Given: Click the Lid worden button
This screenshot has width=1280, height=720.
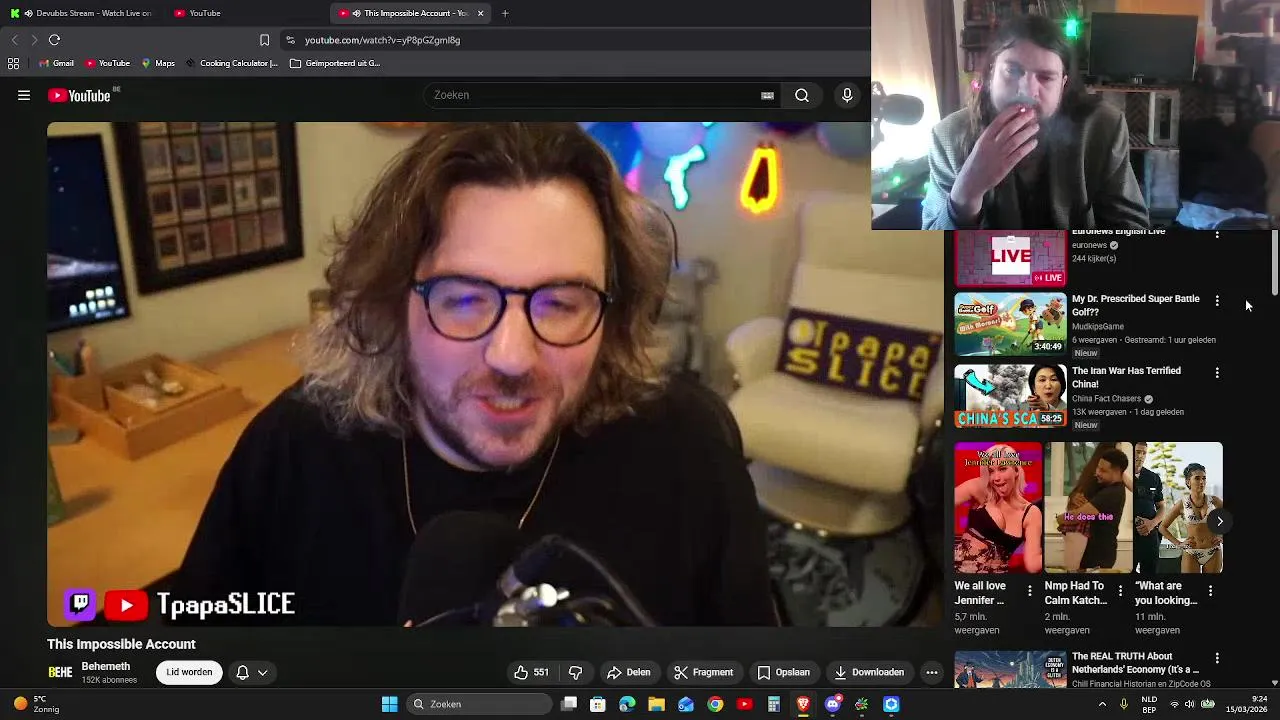Looking at the screenshot, I should point(189,672).
